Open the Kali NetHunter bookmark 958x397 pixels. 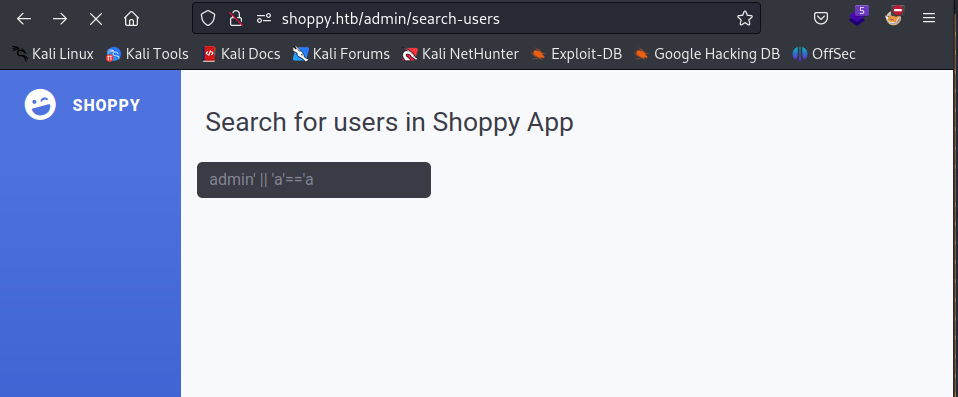(461, 54)
